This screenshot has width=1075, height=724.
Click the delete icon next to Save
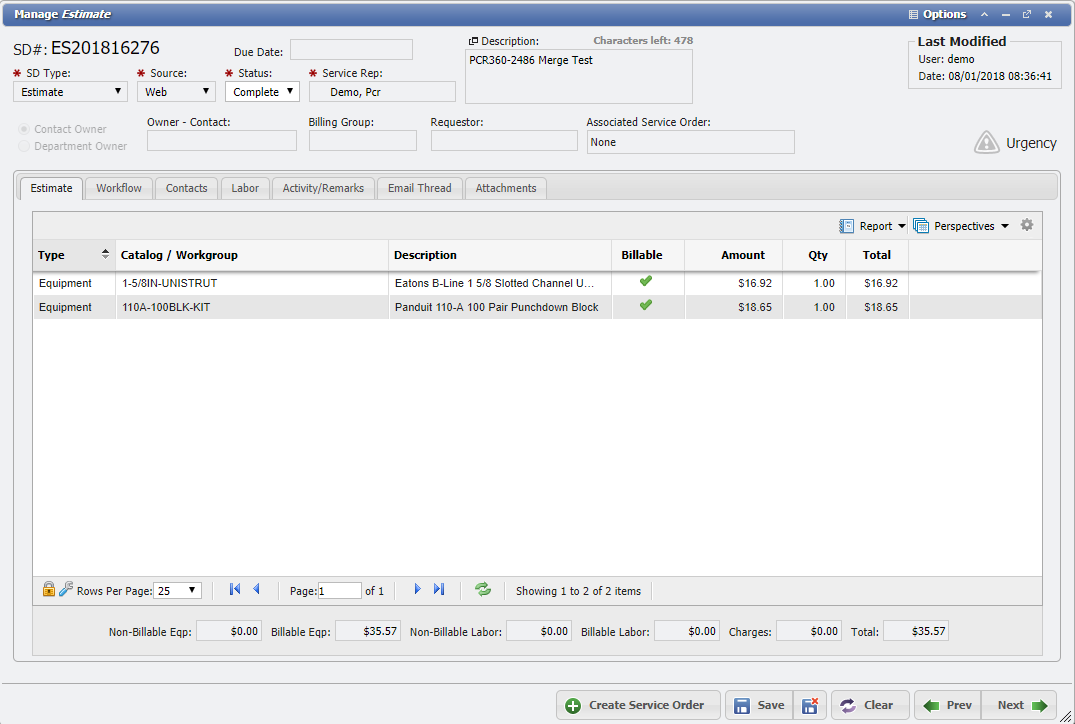click(x=810, y=705)
